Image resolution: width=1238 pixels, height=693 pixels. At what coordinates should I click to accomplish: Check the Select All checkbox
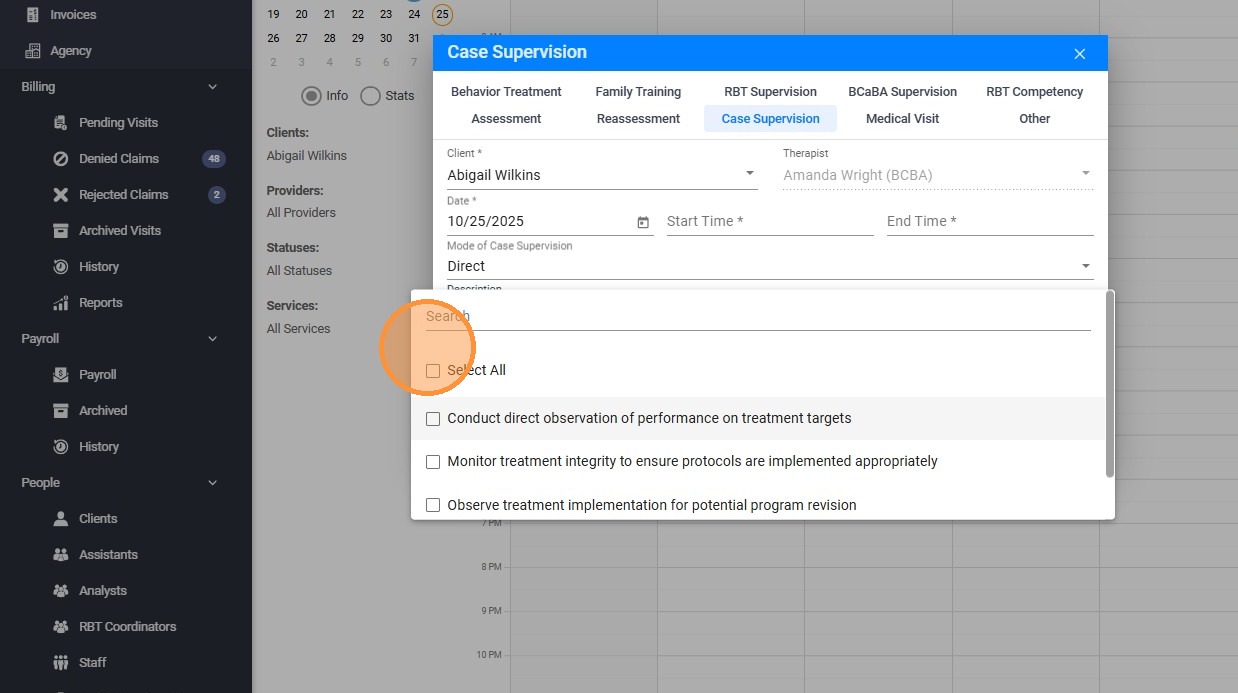pyautogui.click(x=433, y=371)
